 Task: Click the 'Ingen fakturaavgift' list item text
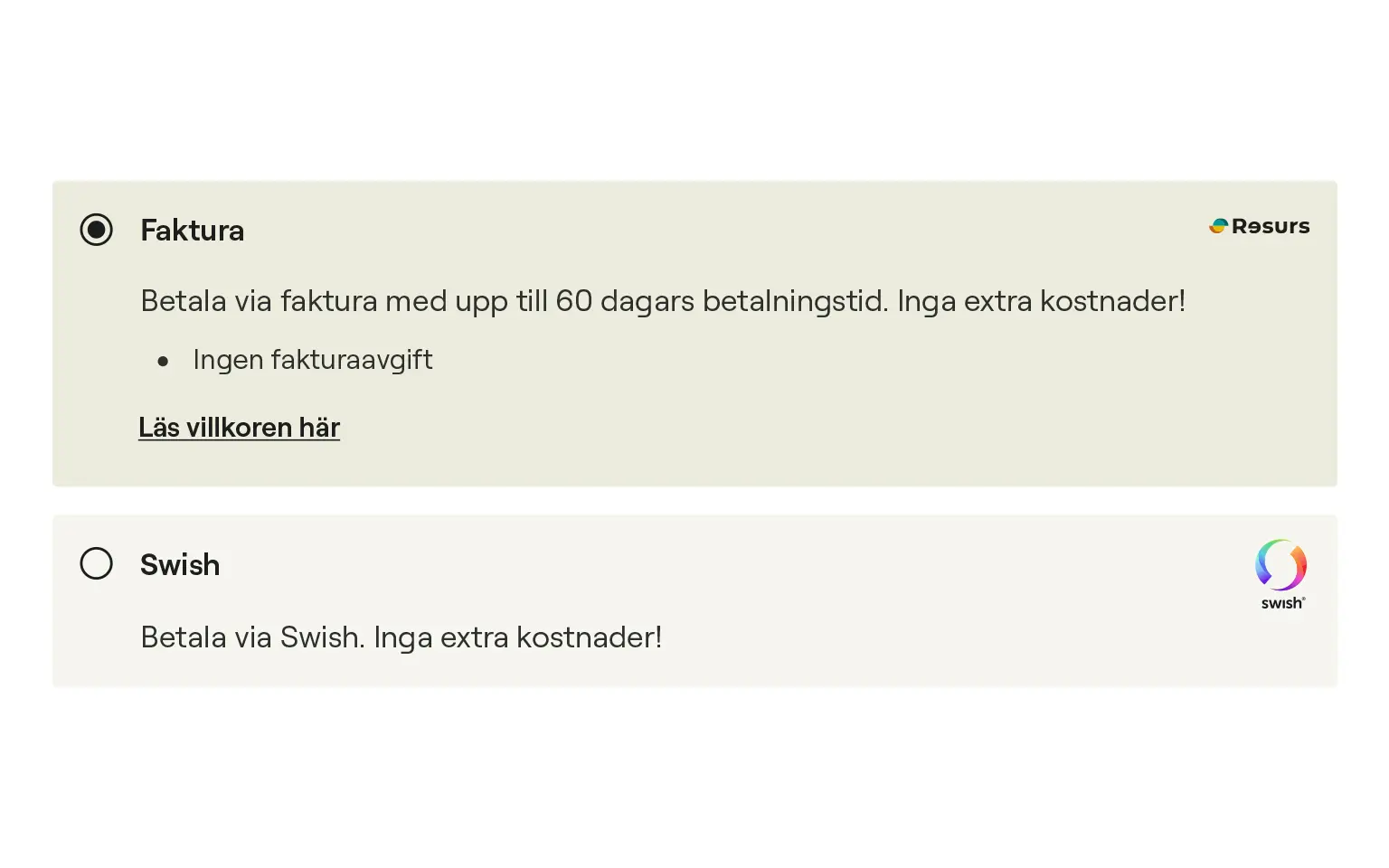(312, 360)
